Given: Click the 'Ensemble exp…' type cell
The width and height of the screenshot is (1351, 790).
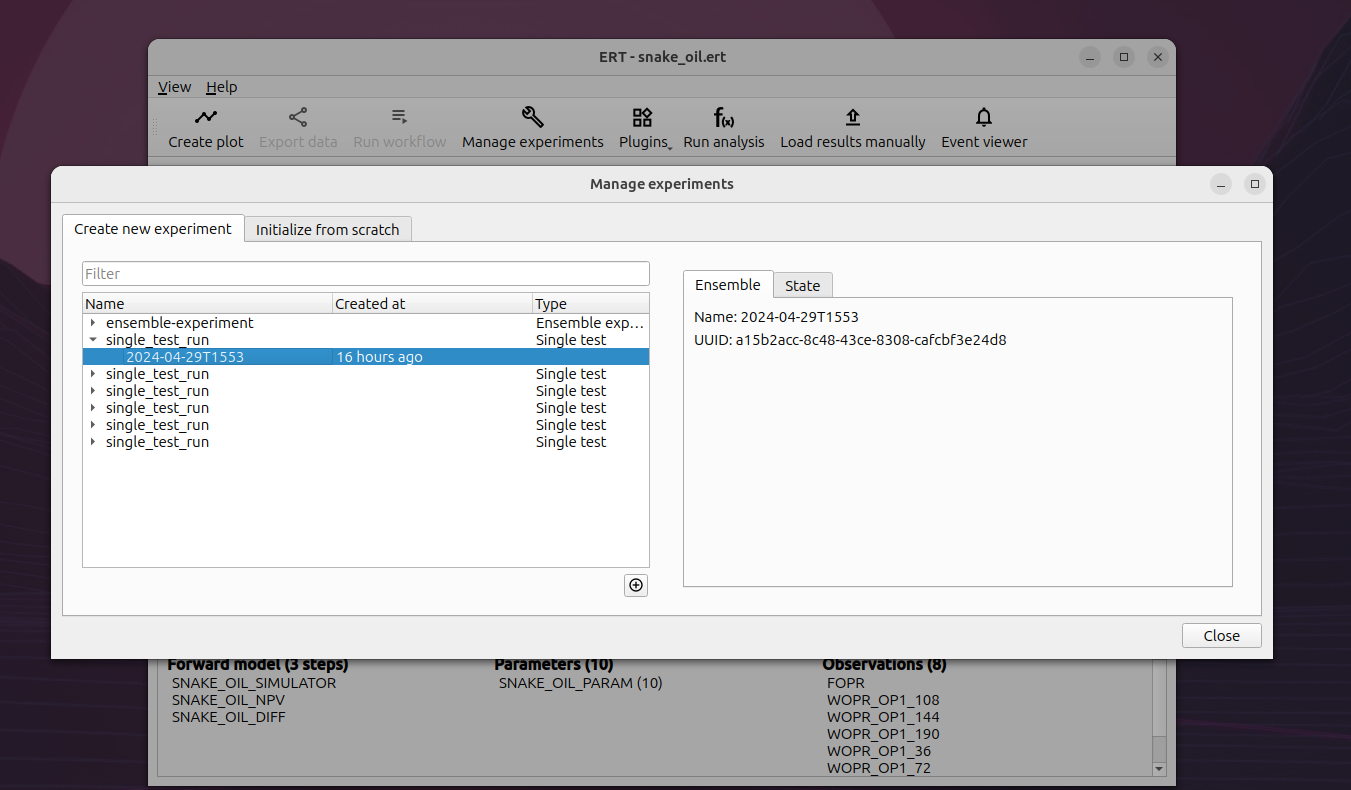Looking at the screenshot, I should pyautogui.click(x=590, y=323).
